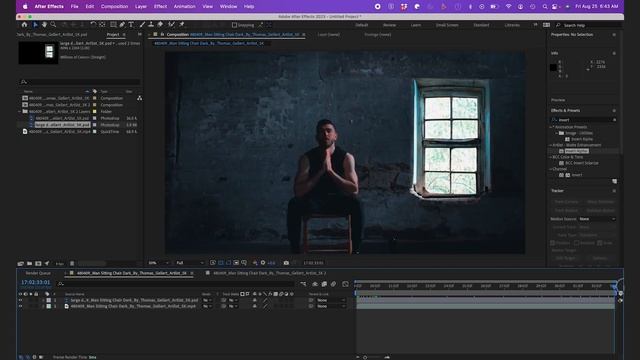Screen dimensions: 640x360
Task: Open the File menu
Action: (x=74, y=7)
